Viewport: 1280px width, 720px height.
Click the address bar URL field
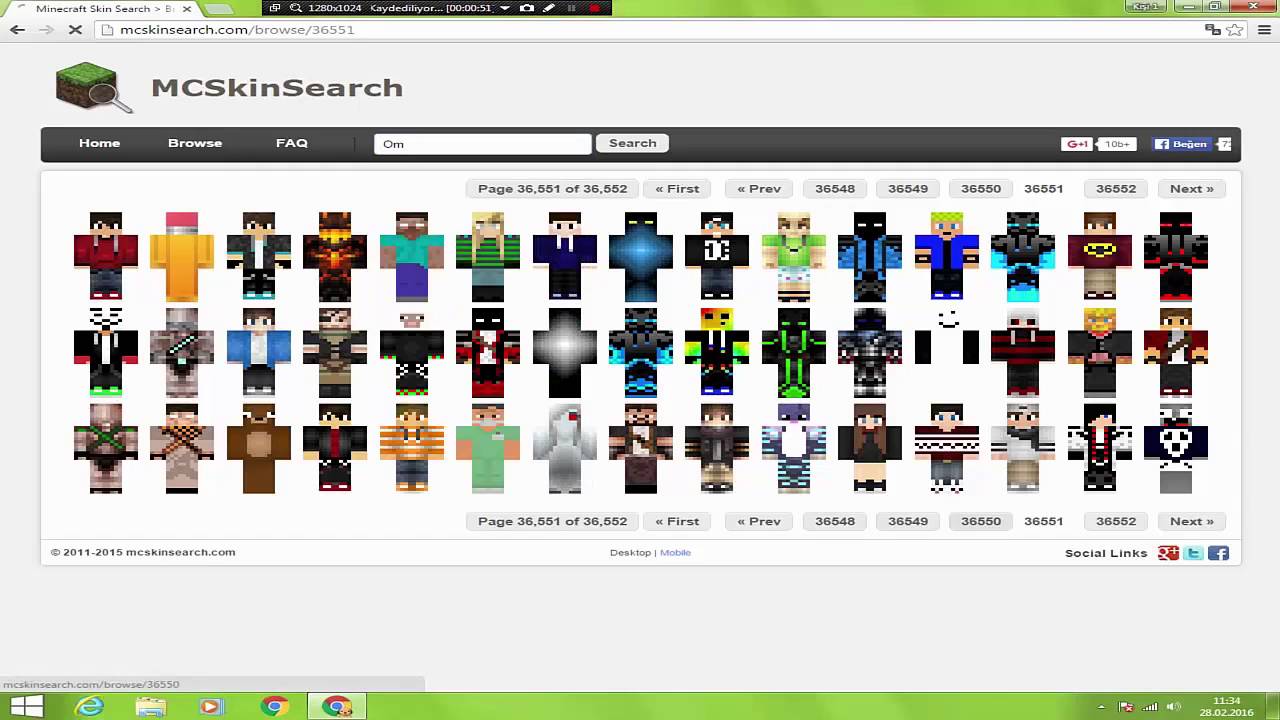coord(650,30)
